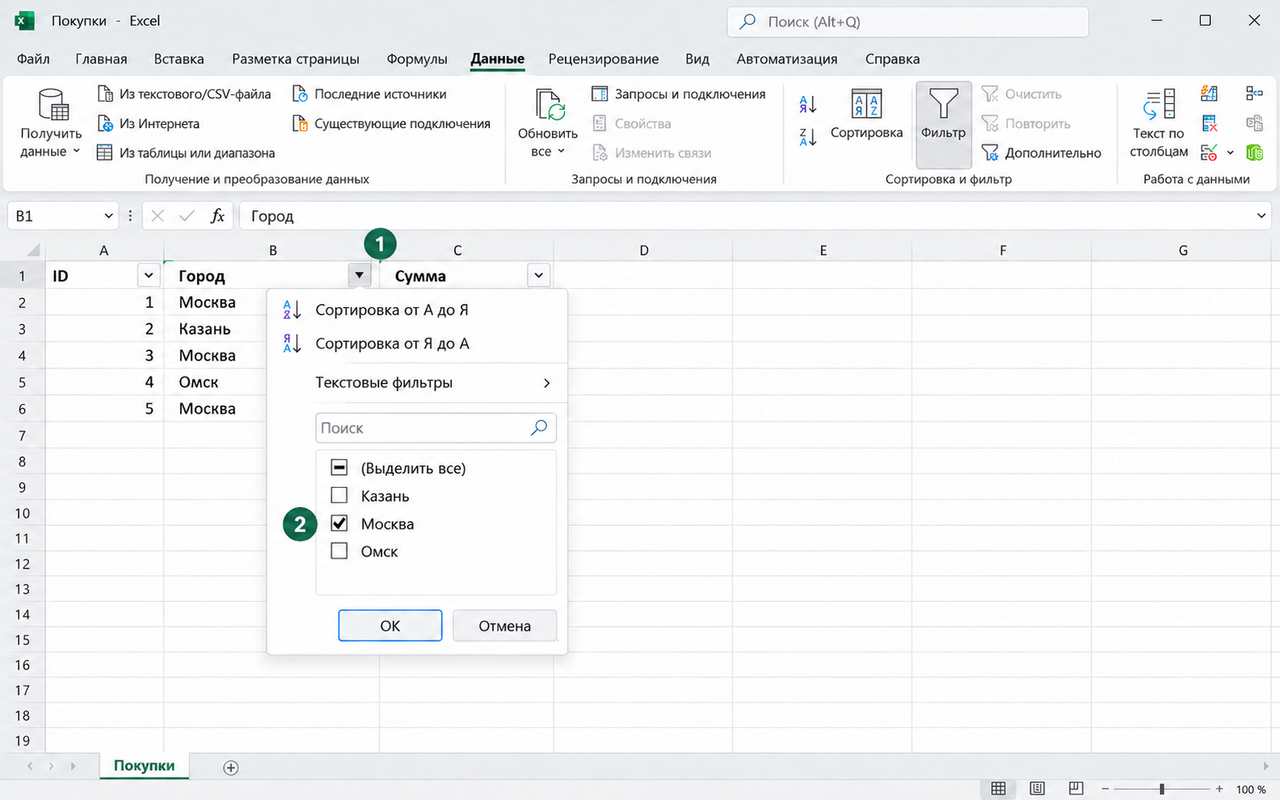
Task: Import data from a text/CSV file
Action: [x=184, y=94]
